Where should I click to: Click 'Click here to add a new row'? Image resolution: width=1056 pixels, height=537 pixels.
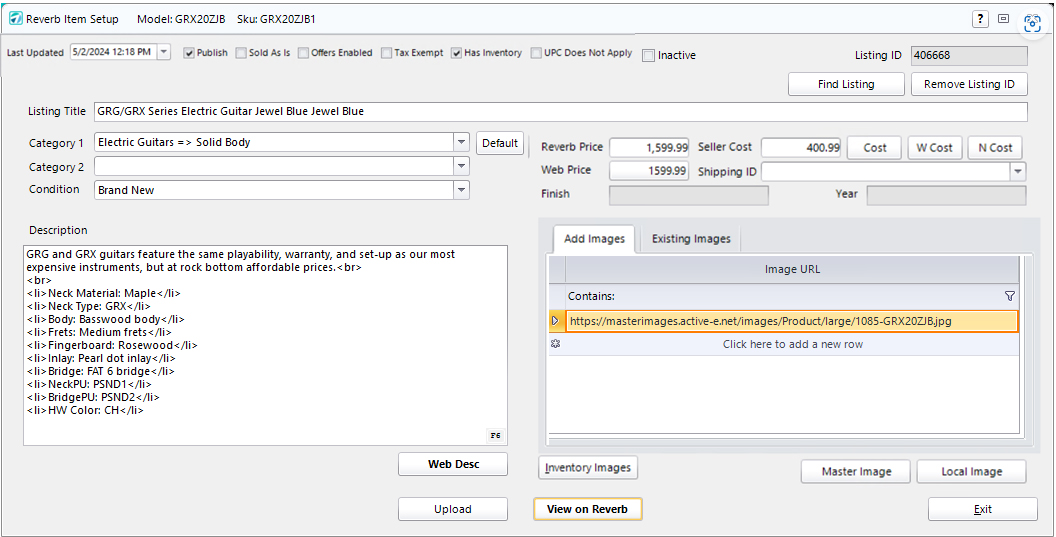pyautogui.click(x=792, y=344)
